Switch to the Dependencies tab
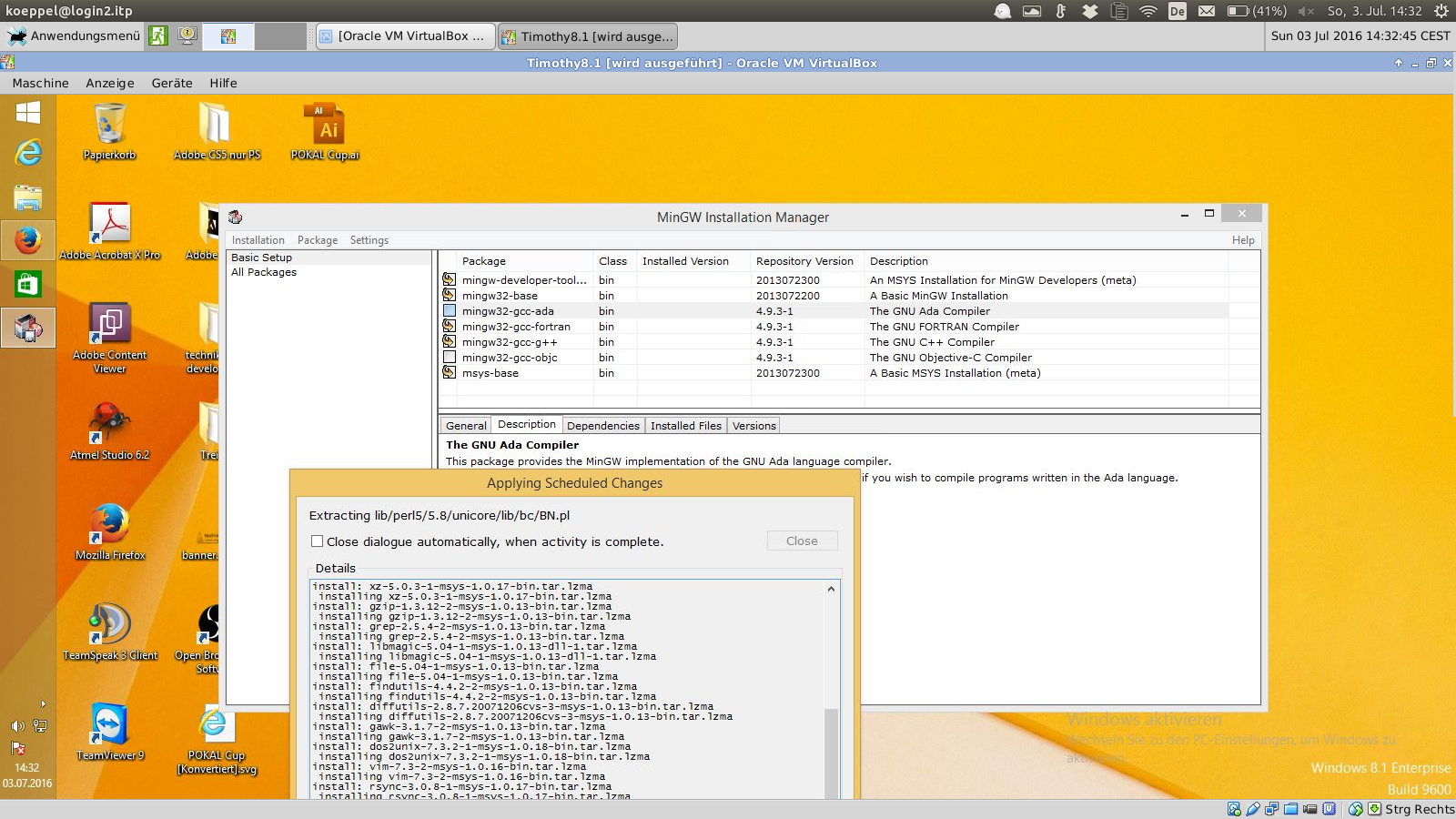 point(603,426)
